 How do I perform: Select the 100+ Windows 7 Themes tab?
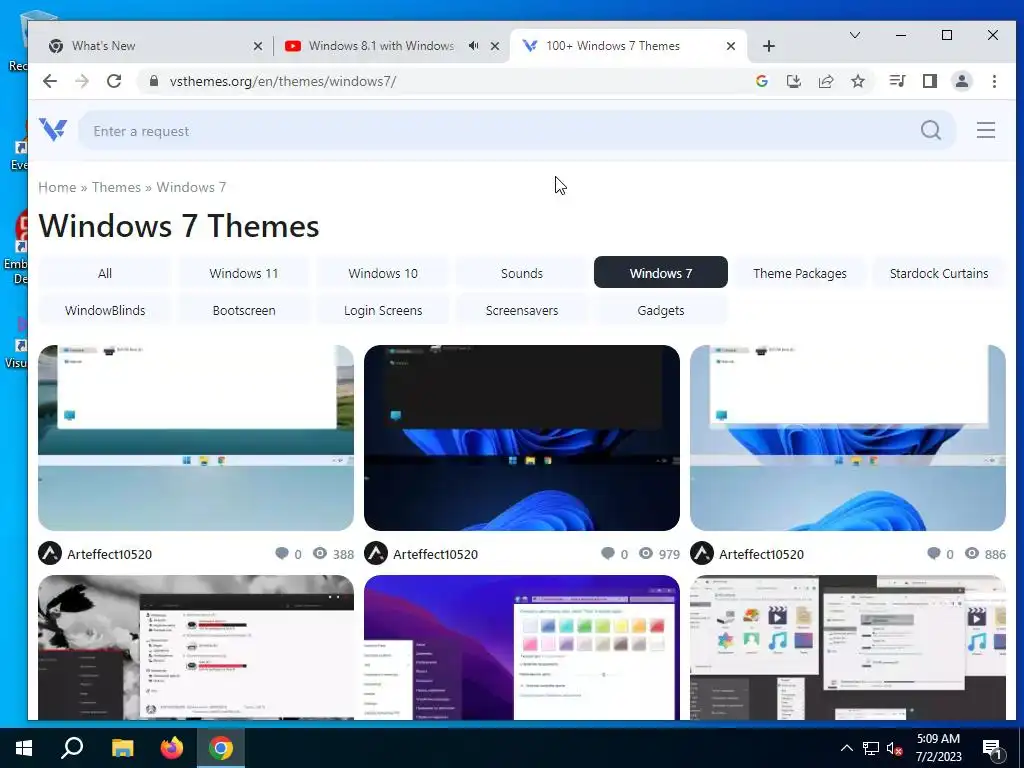point(628,46)
